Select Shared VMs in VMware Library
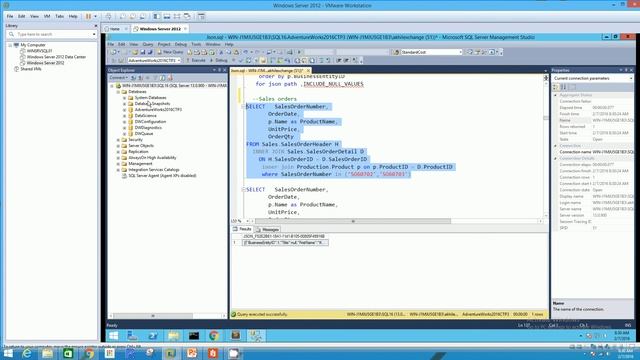Viewport: 640px width, 360px height. click(31, 69)
